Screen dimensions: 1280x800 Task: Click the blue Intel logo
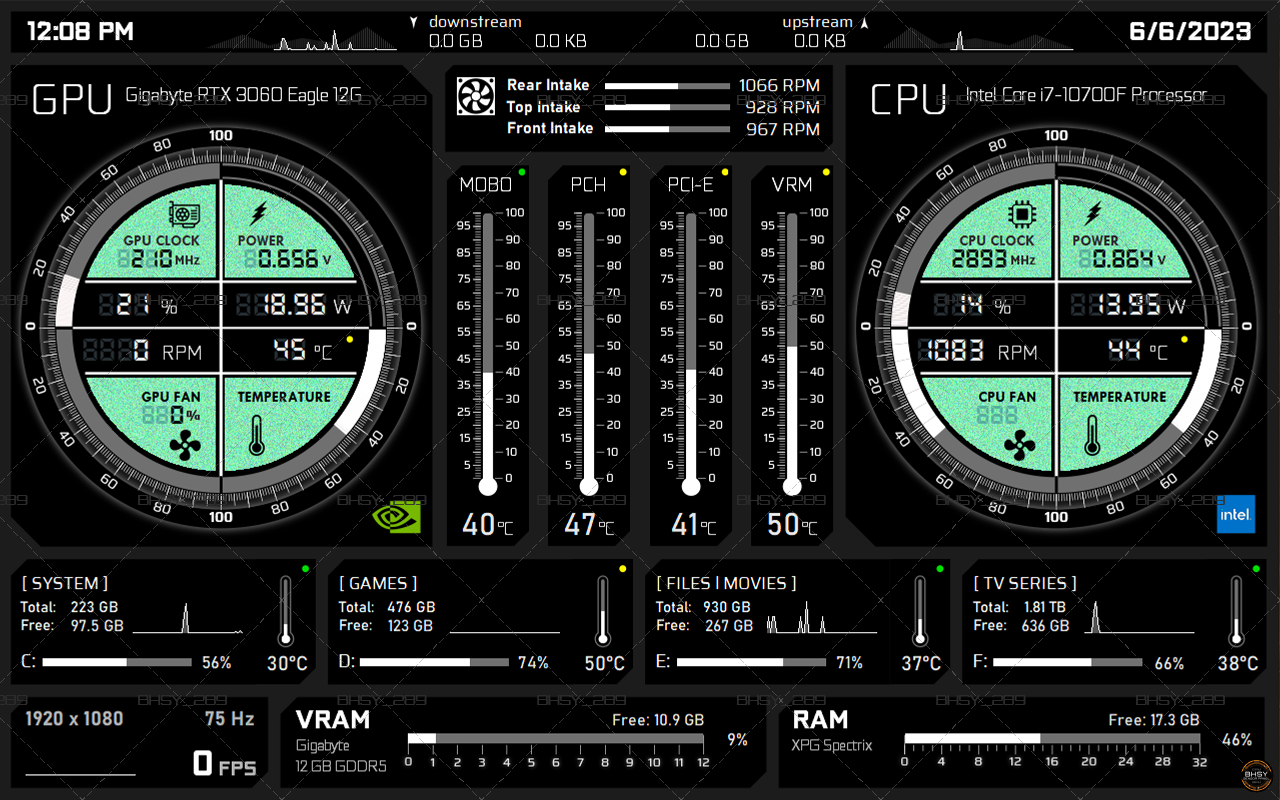coord(1235,514)
